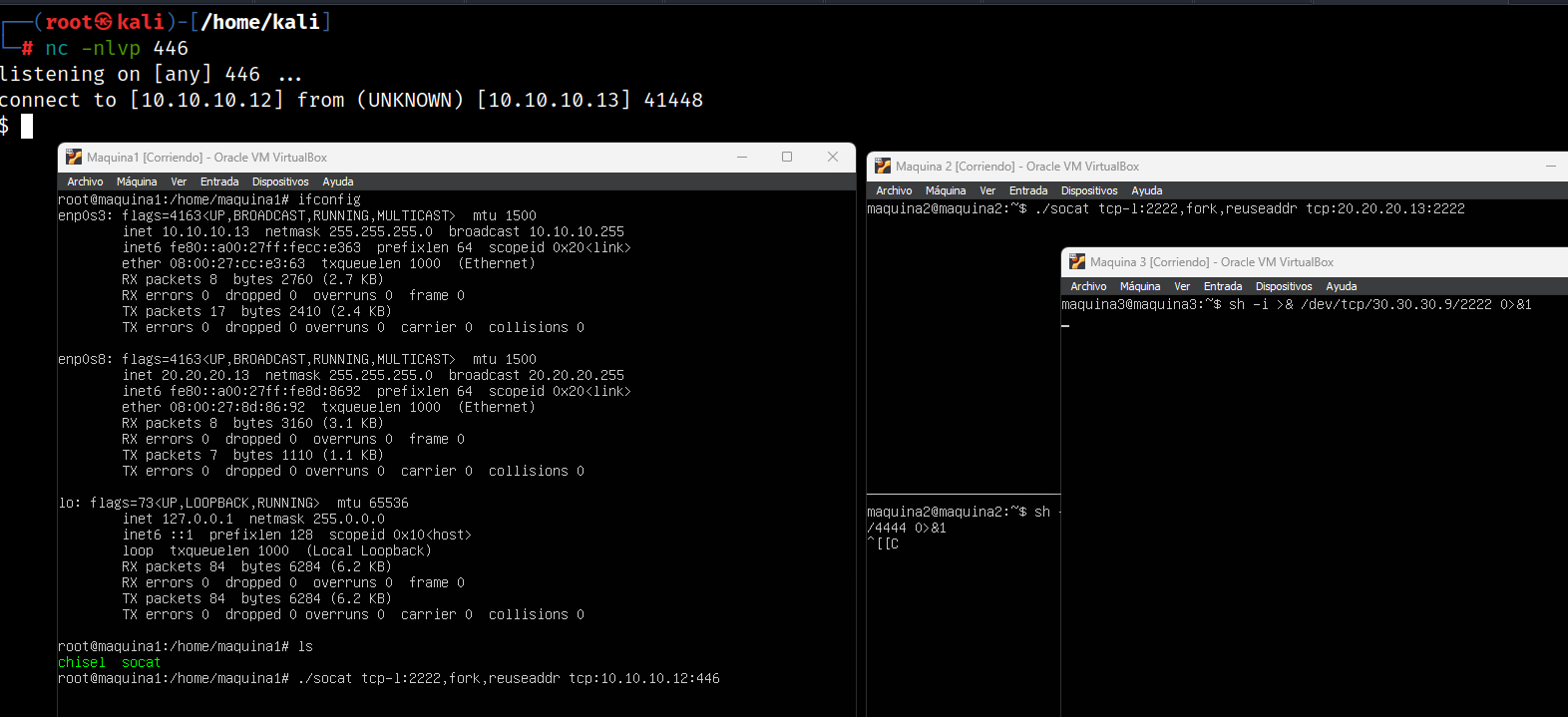Viewport: 1568px width, 717px height.
Task: Click the VirtualBox icon in Maquina 3 title bar
Action: [x=1077, y=261]
